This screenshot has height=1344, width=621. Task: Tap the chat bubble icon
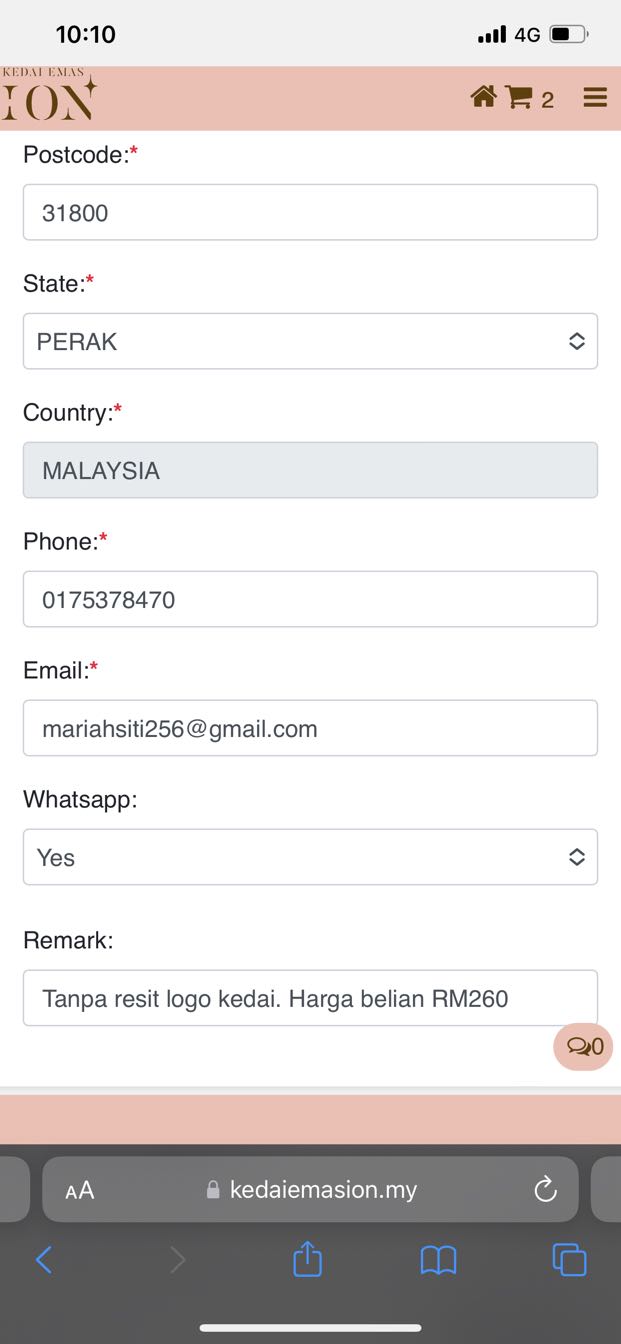[583, 1047]
